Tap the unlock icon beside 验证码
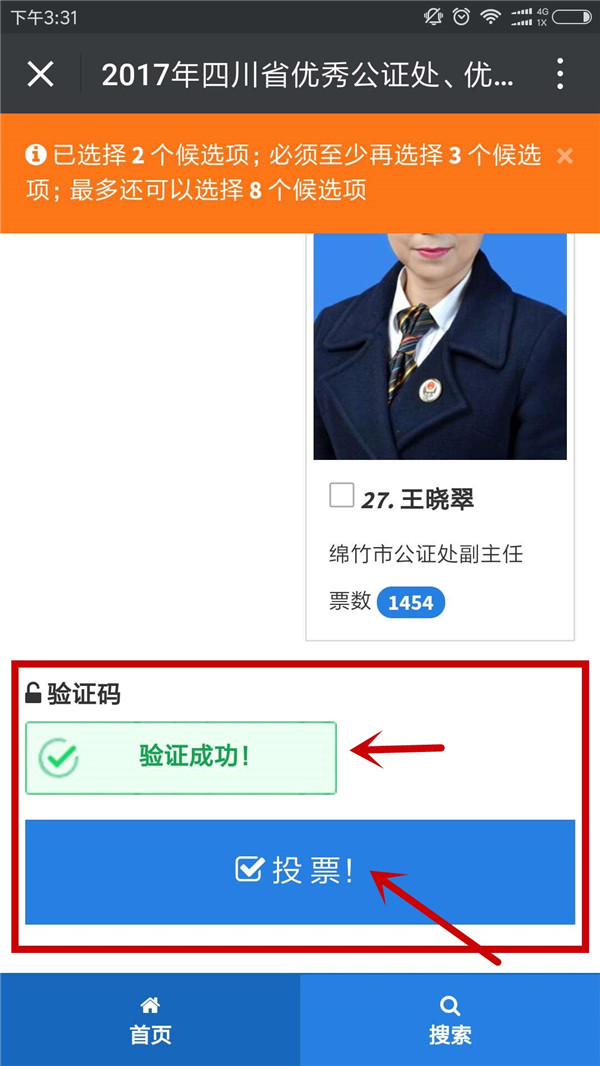This screenshot has height=1066, width=600. [x=33, y=693]
